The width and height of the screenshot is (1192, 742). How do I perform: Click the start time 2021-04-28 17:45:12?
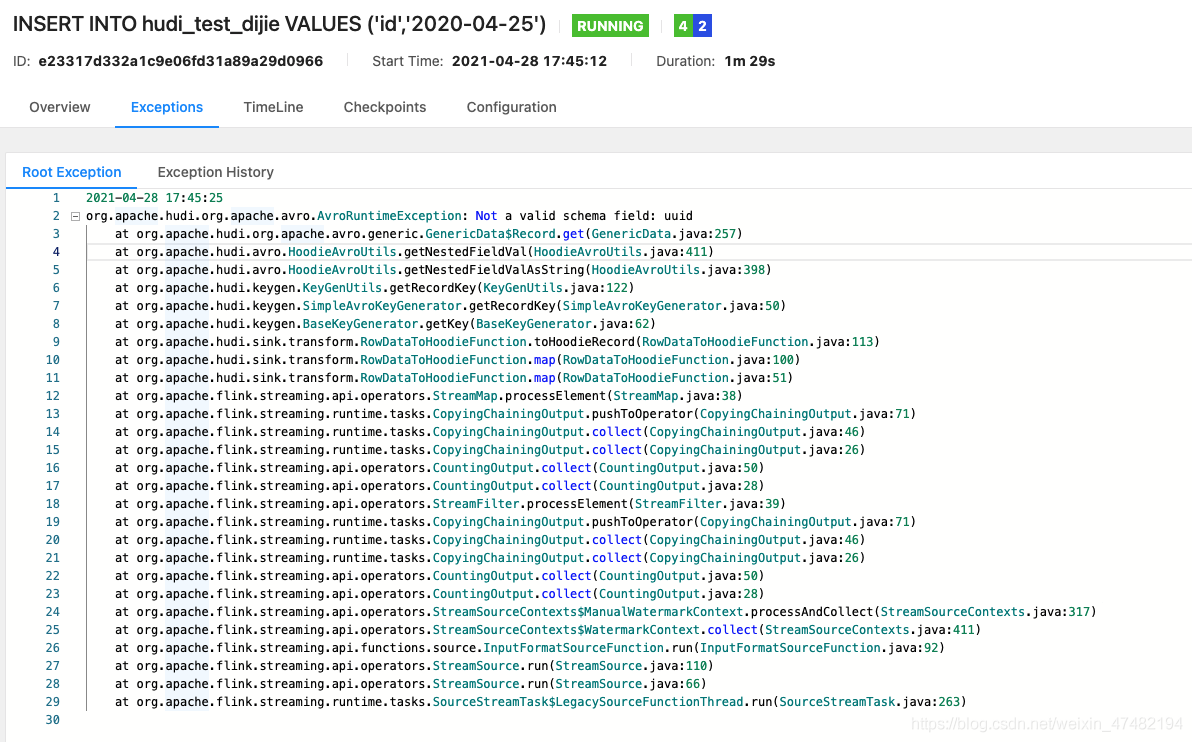529,61
